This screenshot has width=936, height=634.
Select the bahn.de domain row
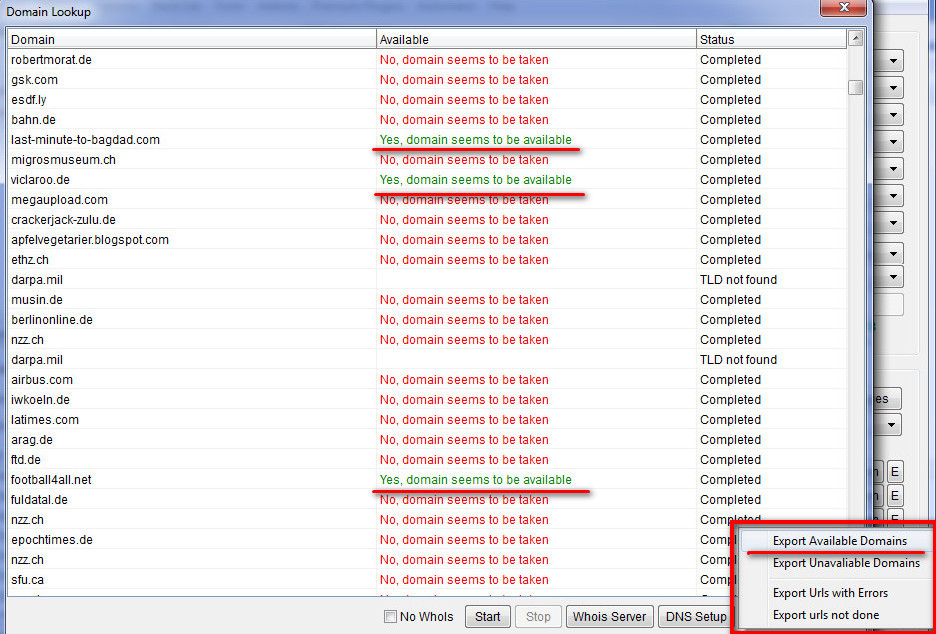click(427, 119)
